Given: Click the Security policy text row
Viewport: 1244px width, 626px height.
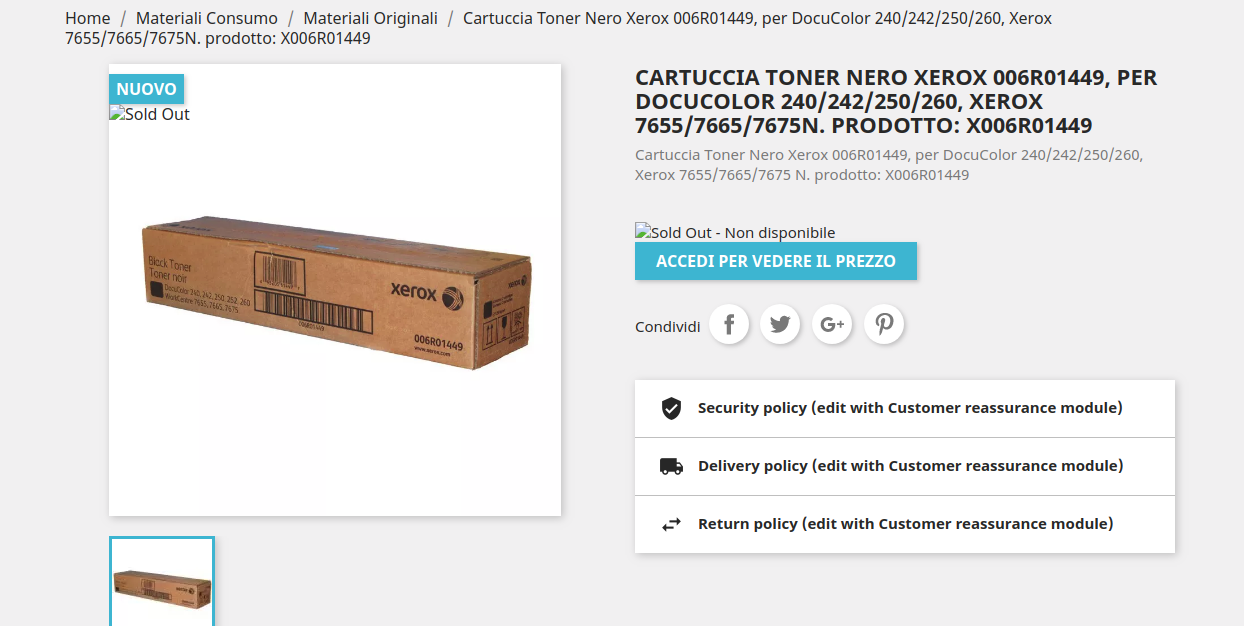Looking at the screenshot, I should pyautogui.click(x=905, y=408).
